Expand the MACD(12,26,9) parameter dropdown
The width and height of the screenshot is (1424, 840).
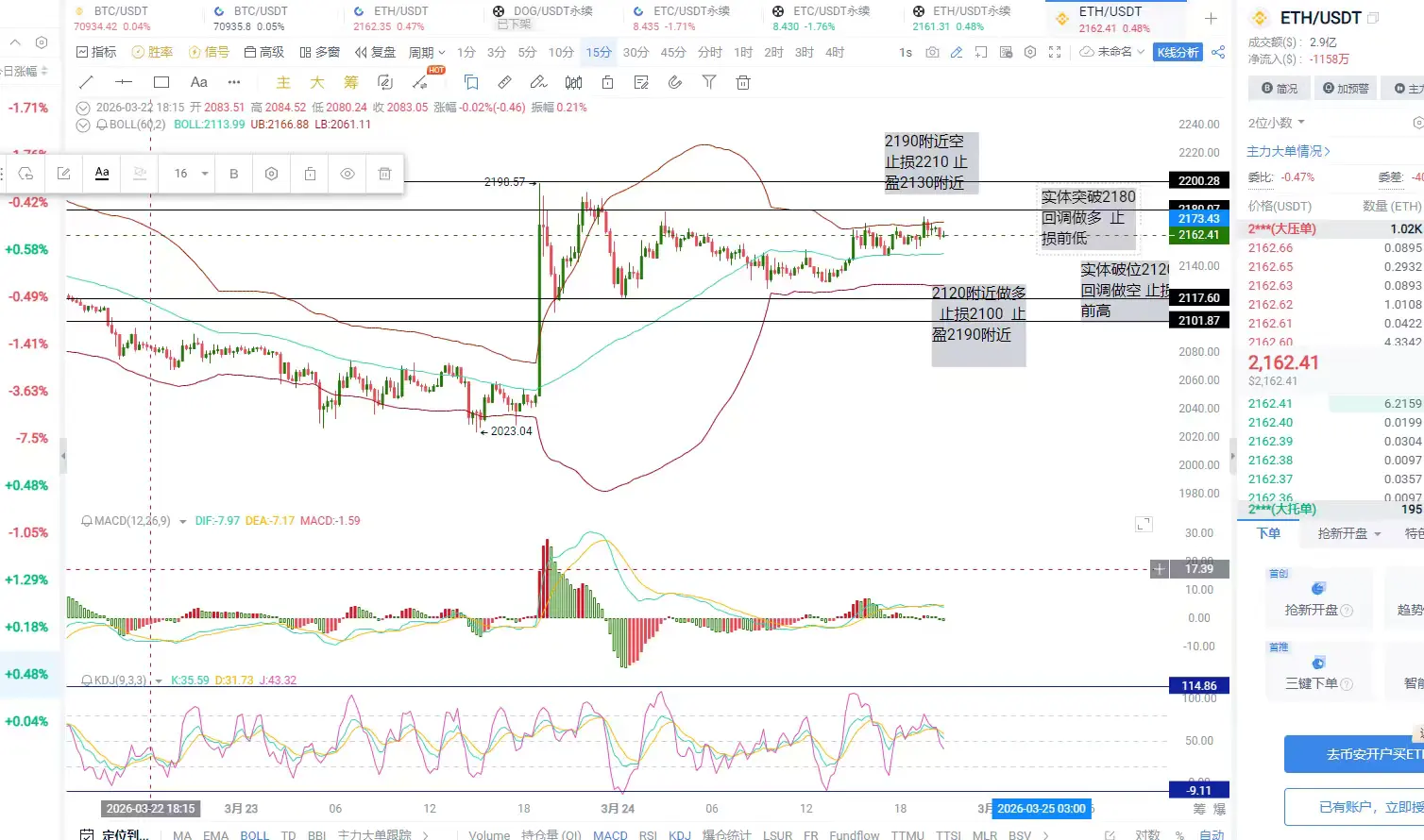coord(182,522)
